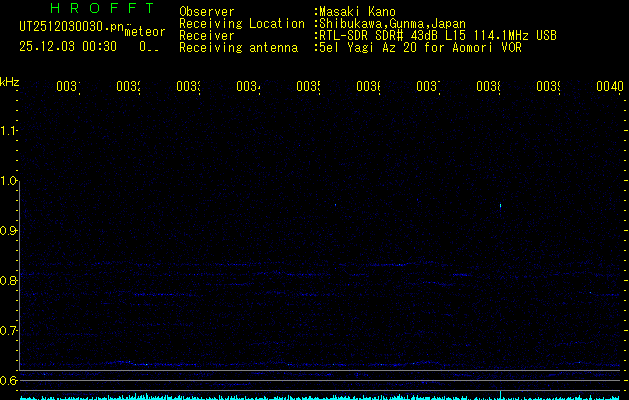
Task: Click the Observer label
Action: pyautogui.click(x=207, y=12)
